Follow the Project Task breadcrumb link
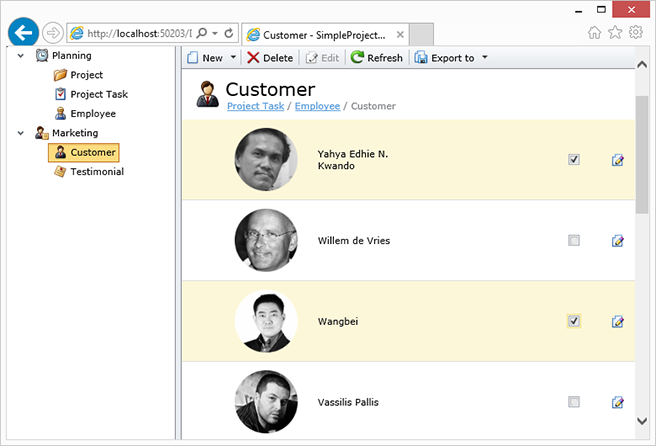 point(256,106)
